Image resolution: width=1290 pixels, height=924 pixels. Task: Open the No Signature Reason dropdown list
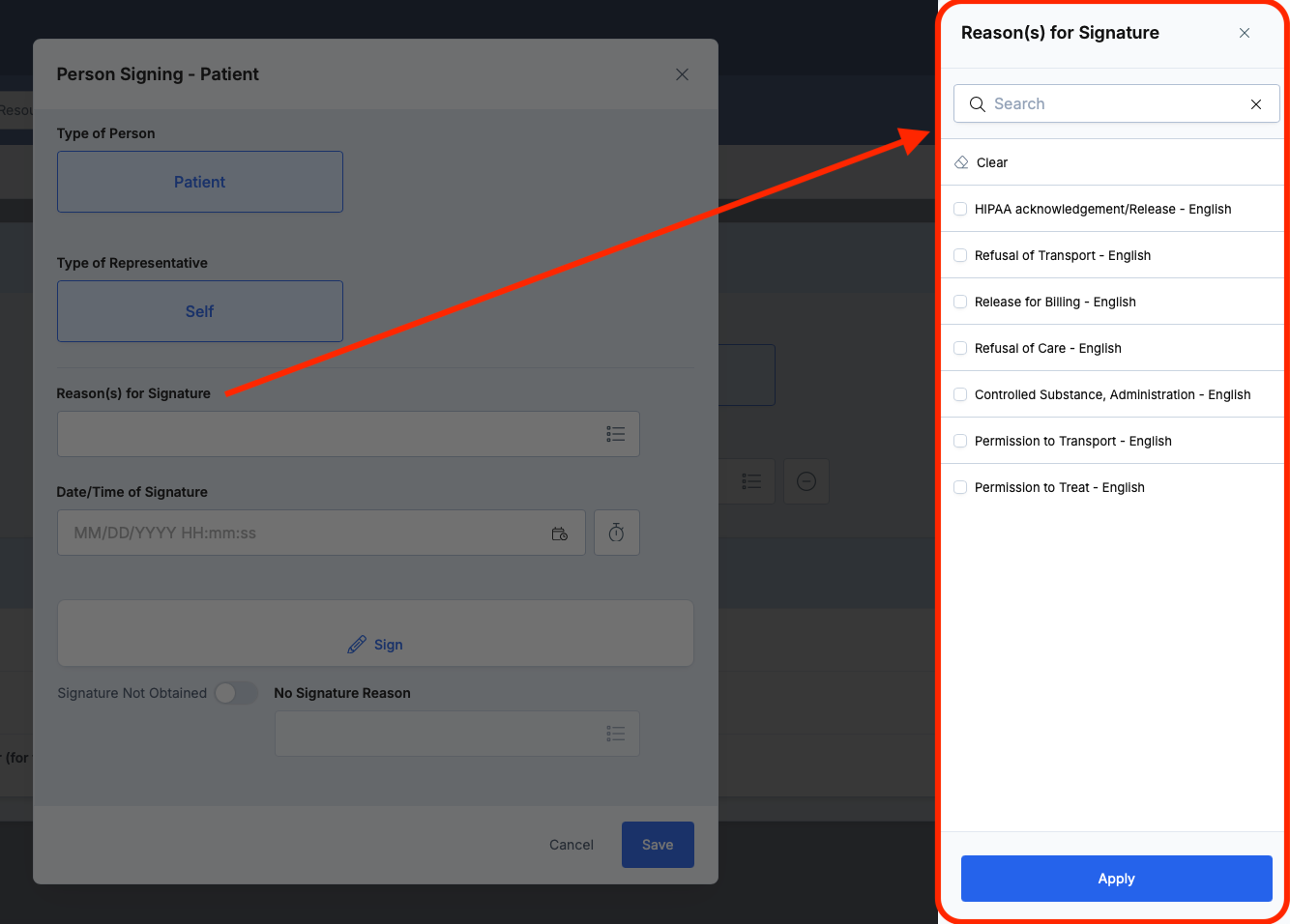[615, 734]
